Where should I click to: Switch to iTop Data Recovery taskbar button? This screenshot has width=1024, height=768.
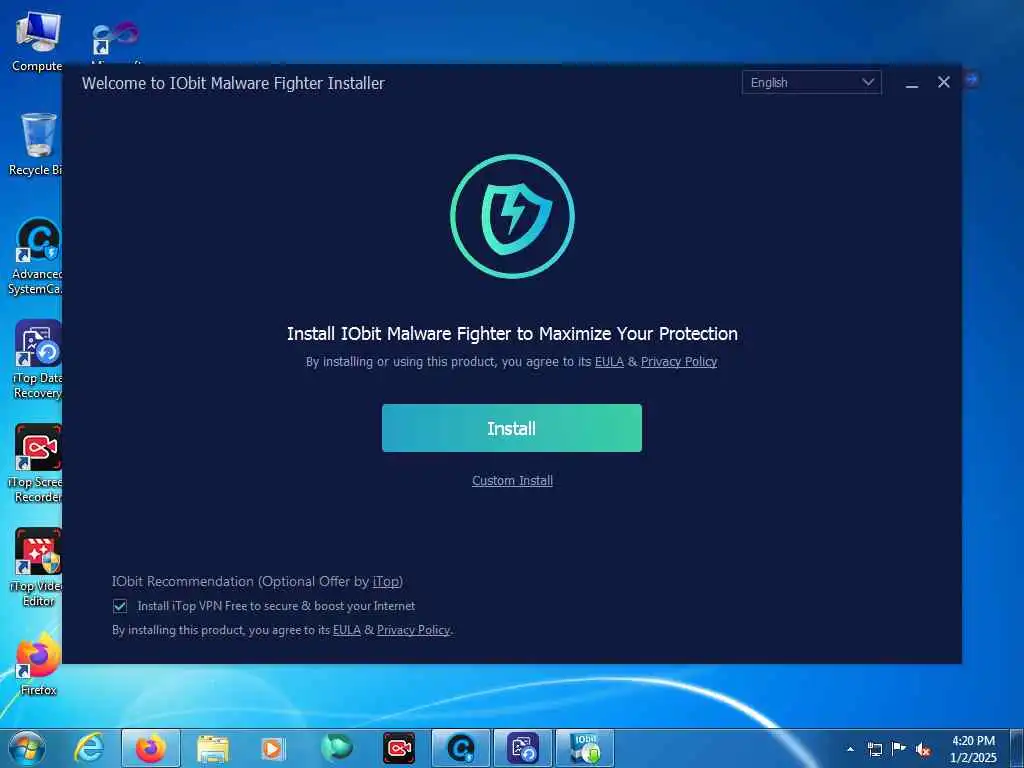tap(523, 748)
